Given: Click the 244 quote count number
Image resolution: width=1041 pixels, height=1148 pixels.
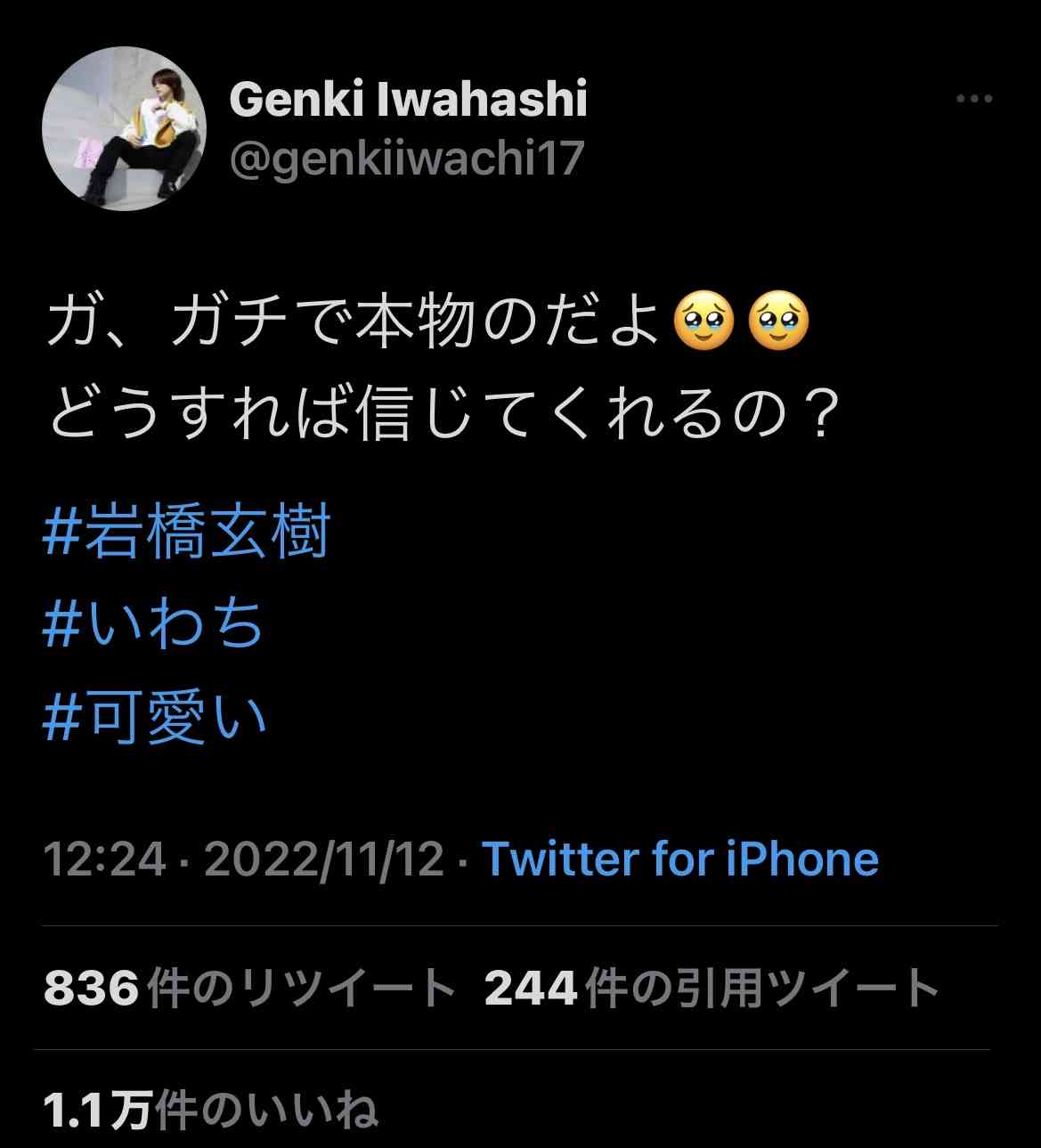Looking at the screenshot, I should (x=532, y=988).
